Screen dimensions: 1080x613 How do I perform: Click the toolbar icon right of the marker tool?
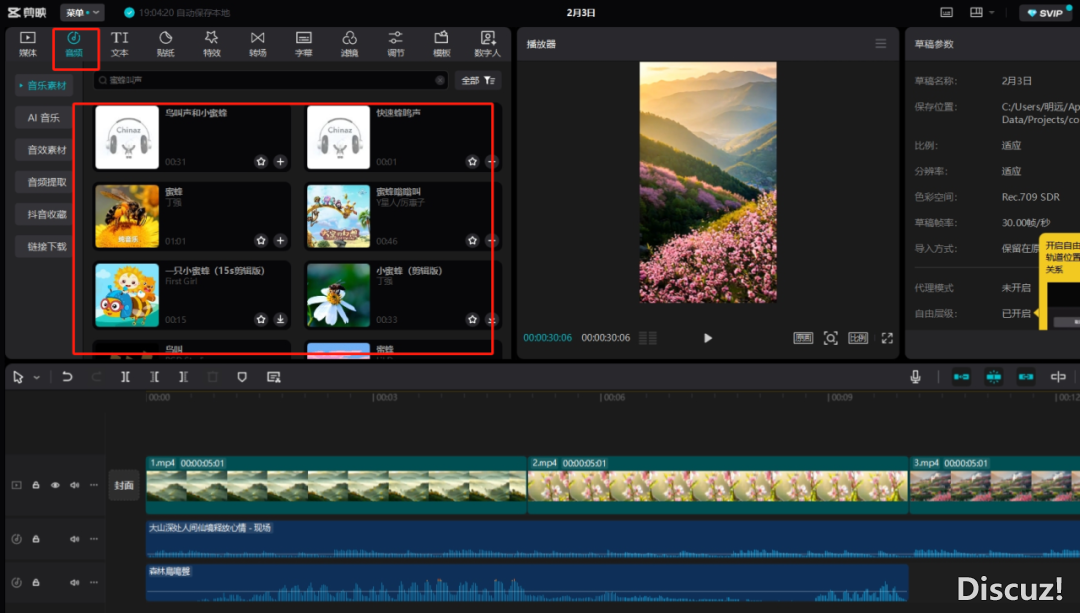[273, 377]
